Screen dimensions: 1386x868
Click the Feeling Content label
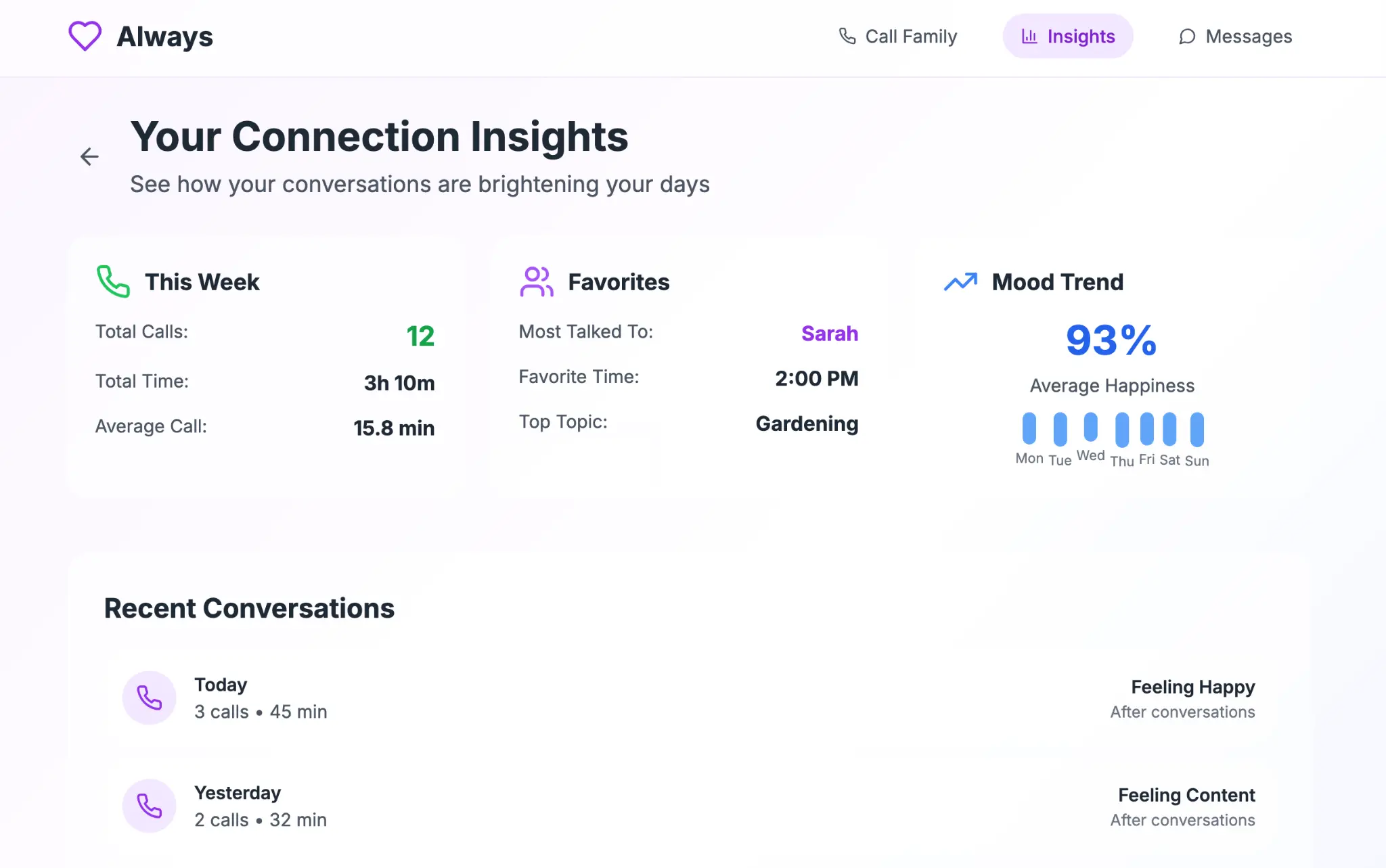click(1186, 795)
